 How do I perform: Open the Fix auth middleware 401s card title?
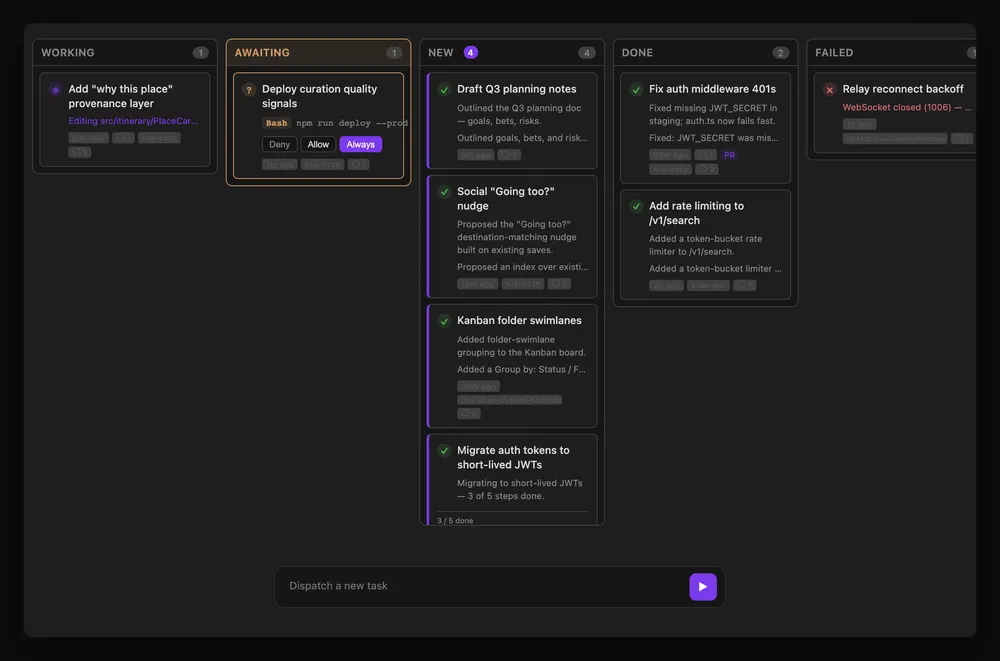[712, 89]
